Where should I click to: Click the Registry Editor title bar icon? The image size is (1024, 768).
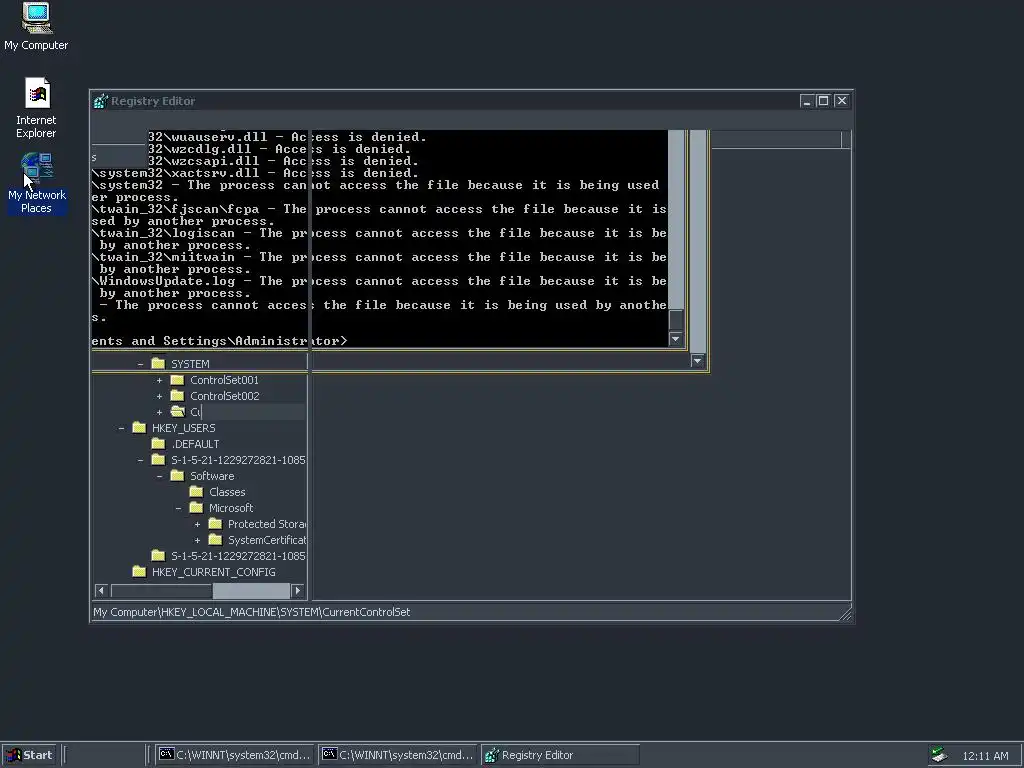[x=101, y=101]
